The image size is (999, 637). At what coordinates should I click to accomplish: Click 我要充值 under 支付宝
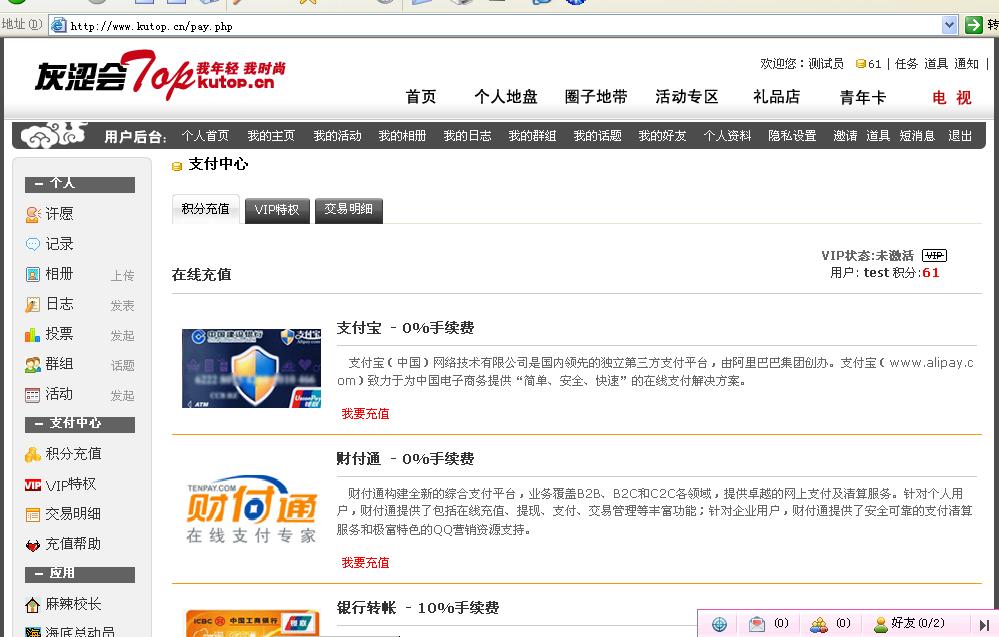tap(365, 414)
